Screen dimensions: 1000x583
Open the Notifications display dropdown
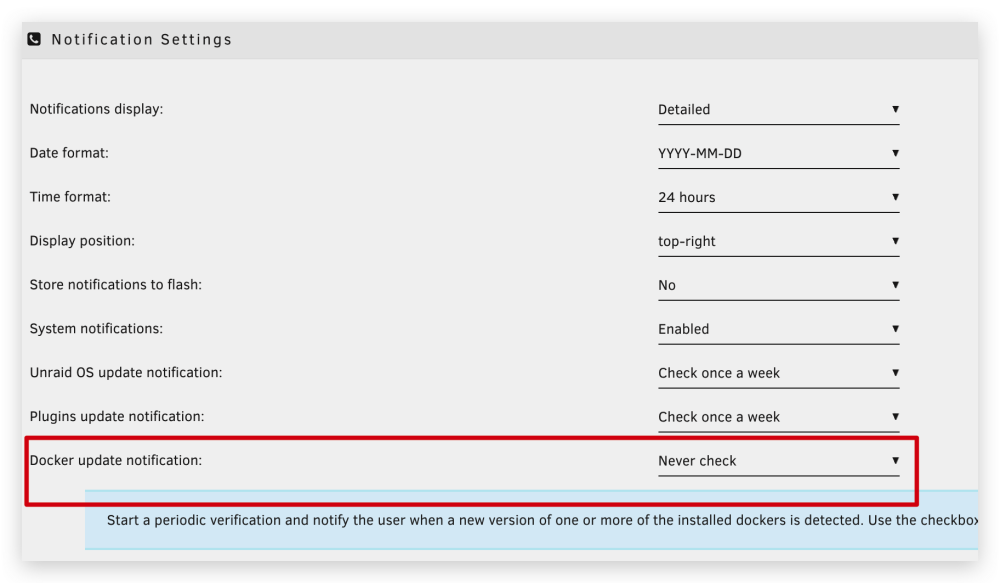click(779, 110)
